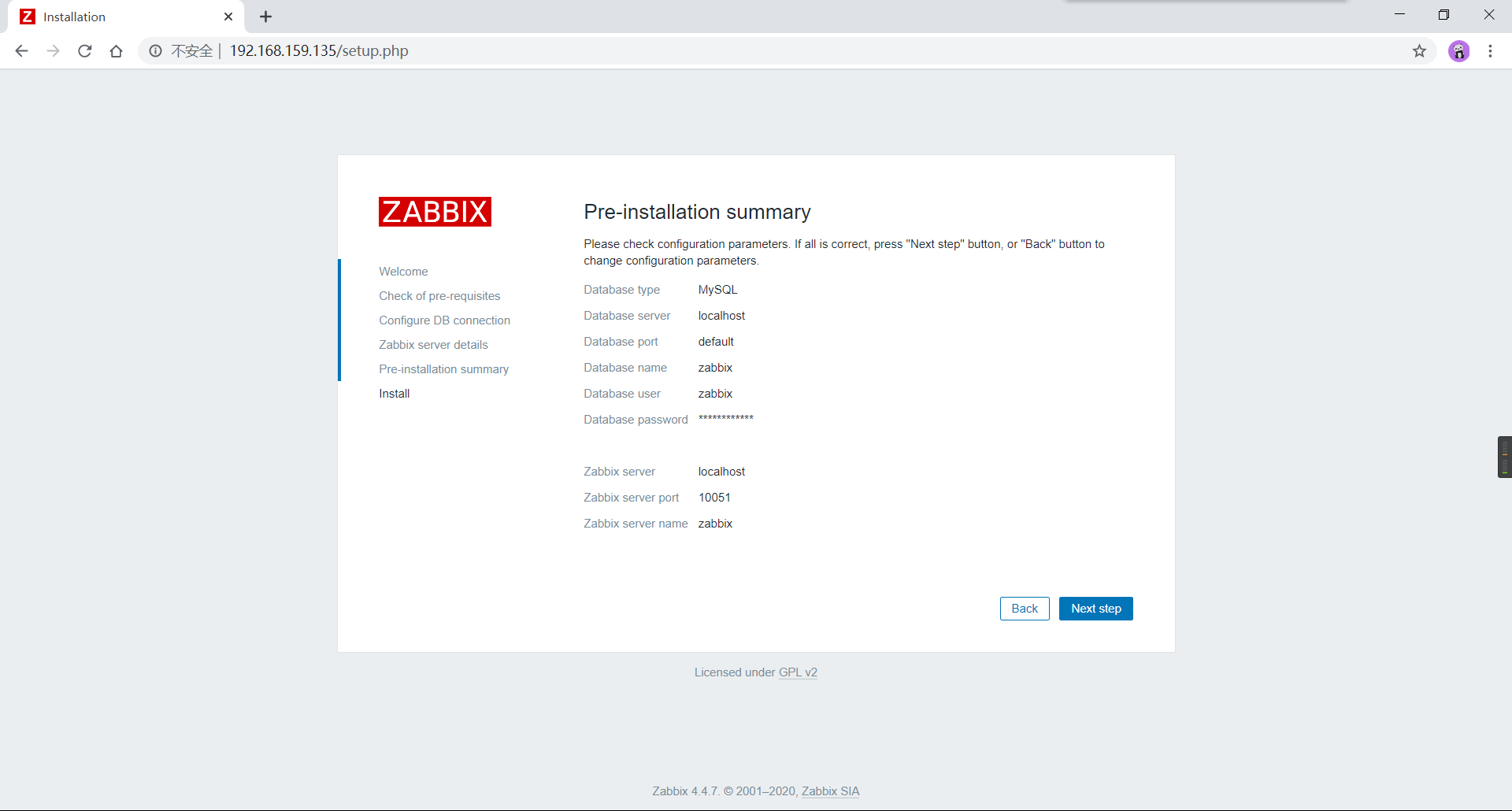Open the browser profile avatar

click(x=1458, y=51)
